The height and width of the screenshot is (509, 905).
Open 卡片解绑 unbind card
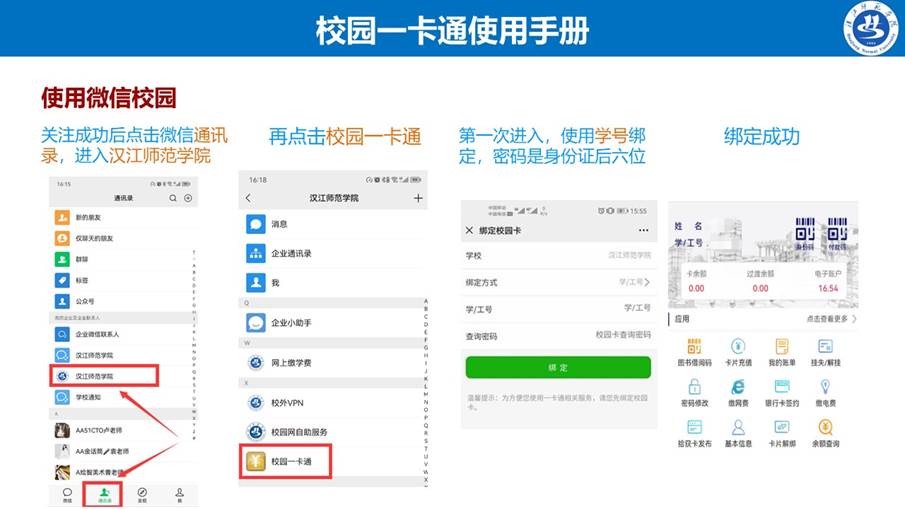[782, 433]
